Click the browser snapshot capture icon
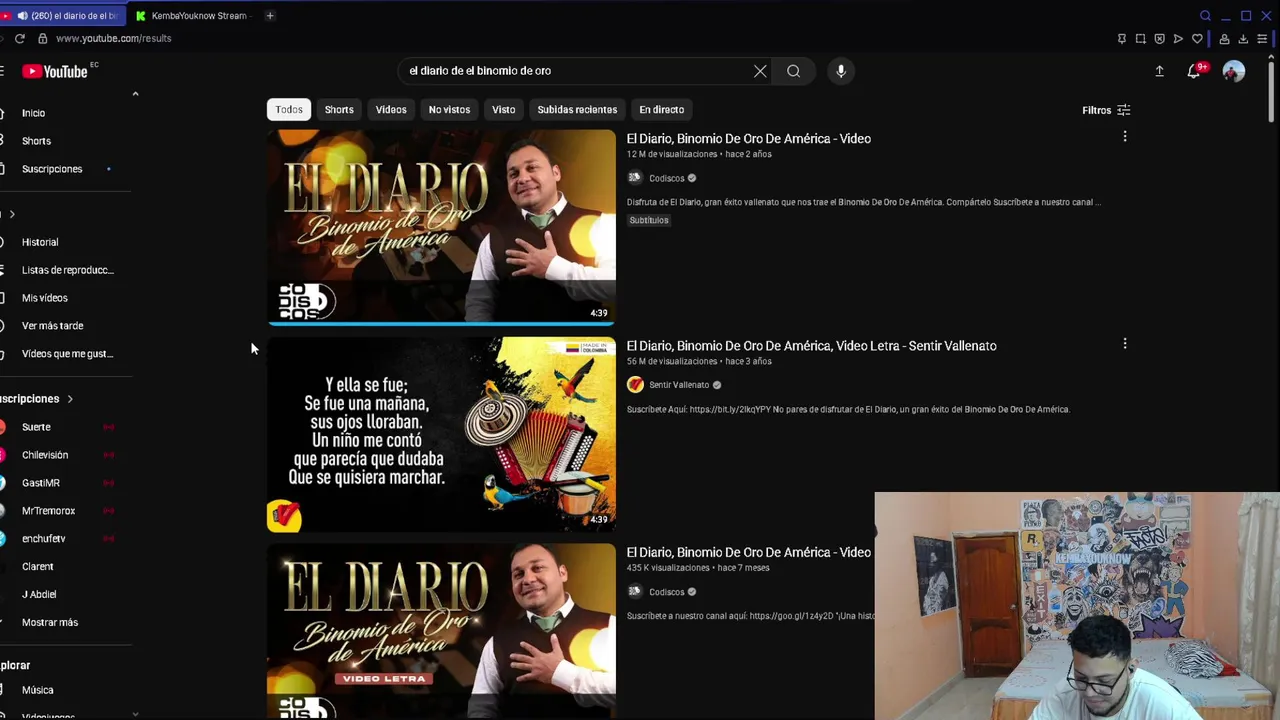Screen dimensions: 1280x720 coord(1140,39)
